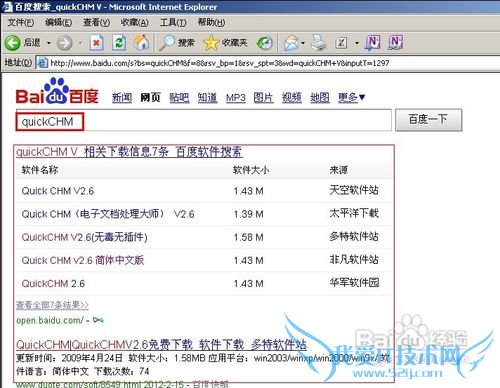Click the 1.58 M size value

pyautogui.click(x=248, y=237)
